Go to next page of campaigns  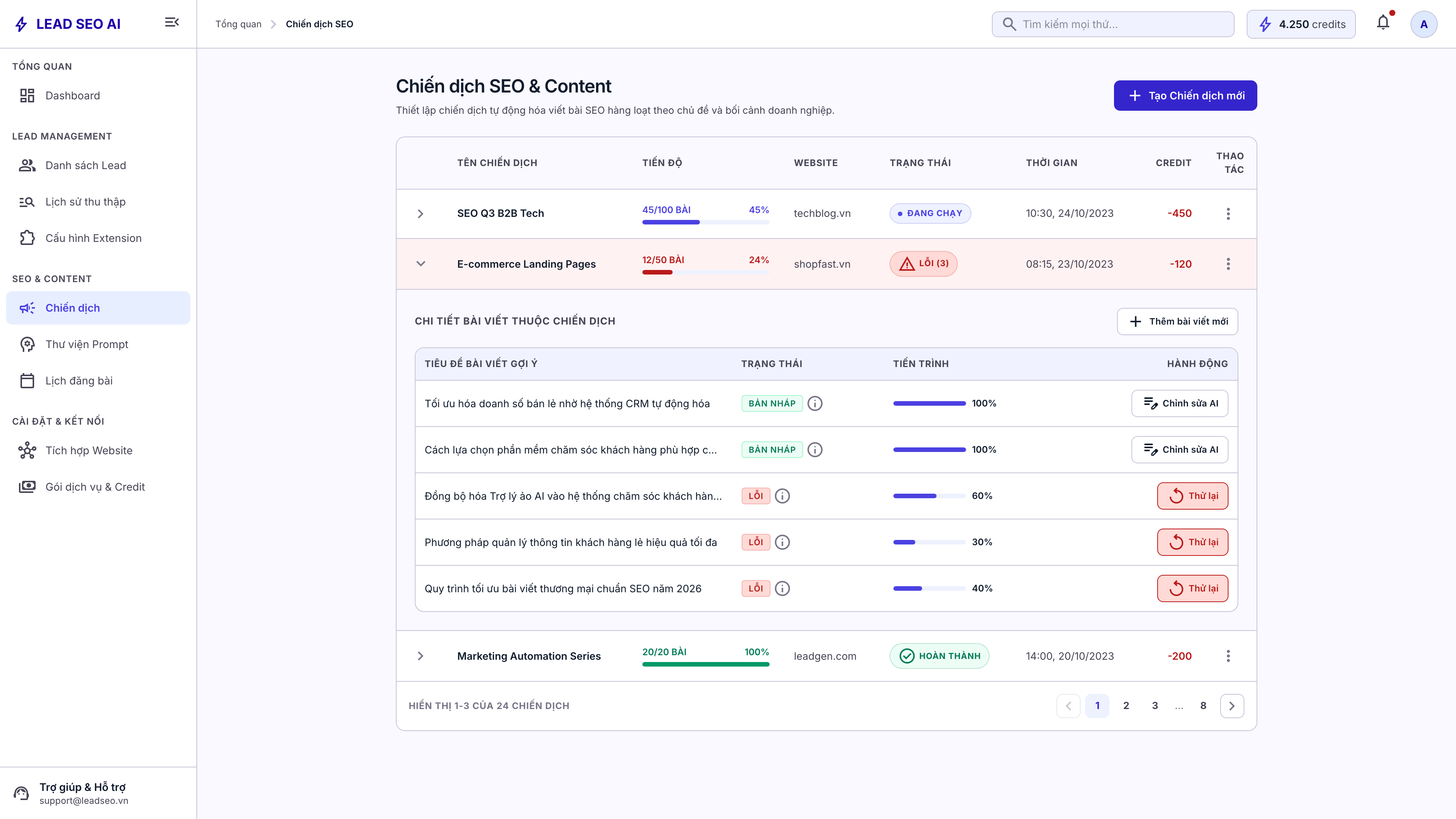point(1232,706)
